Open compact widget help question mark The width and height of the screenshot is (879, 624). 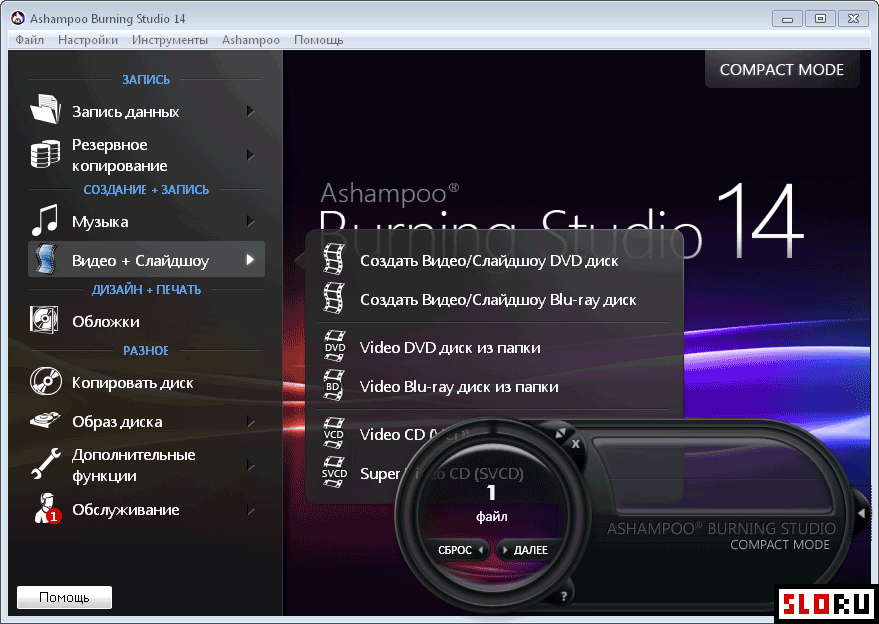(x=563, y=597)
